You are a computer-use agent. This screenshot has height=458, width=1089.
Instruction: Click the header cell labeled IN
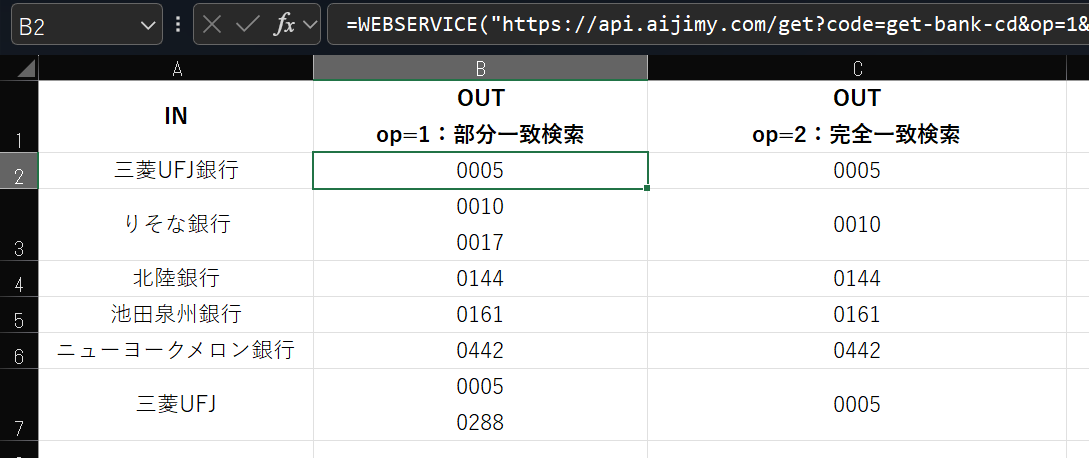[176, 116]
